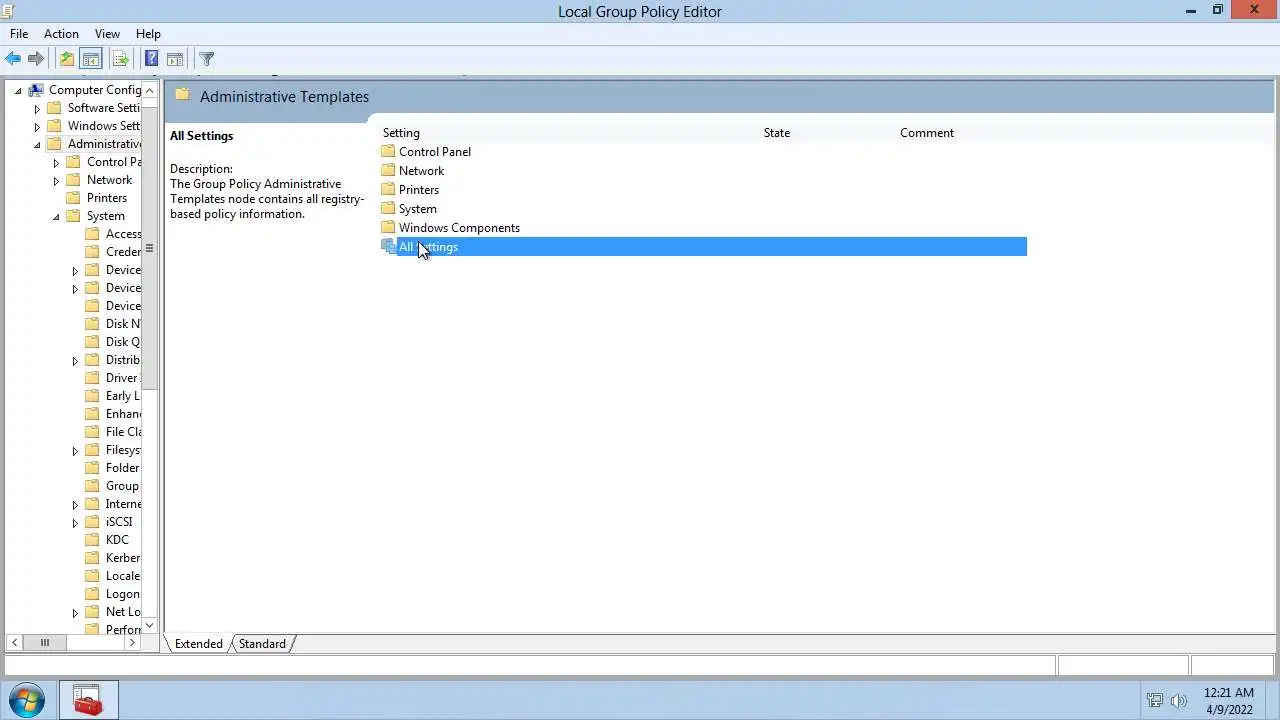Open the Help menu
This screenshot has width=1280, height=720.
point(148,33)
